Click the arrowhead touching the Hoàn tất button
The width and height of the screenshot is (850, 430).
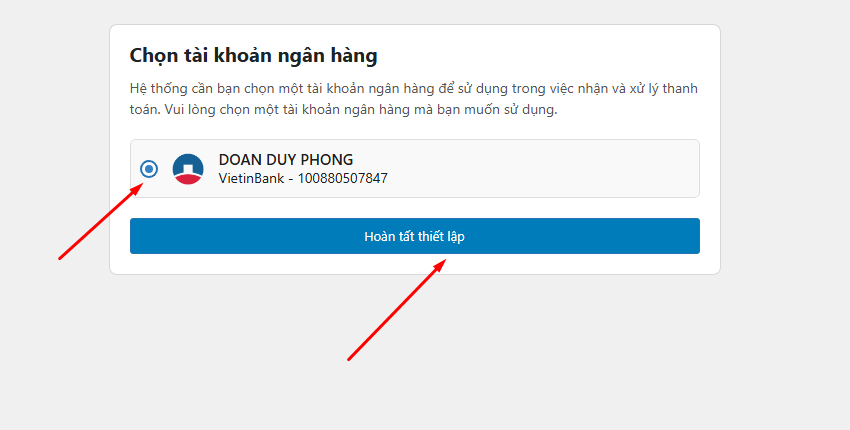[439, 266]
